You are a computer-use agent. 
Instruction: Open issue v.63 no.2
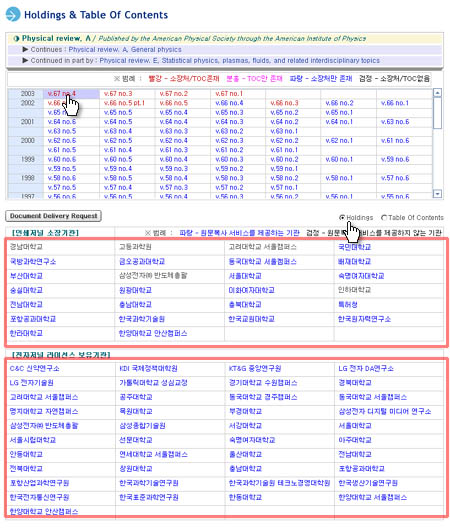coord(229,131)
